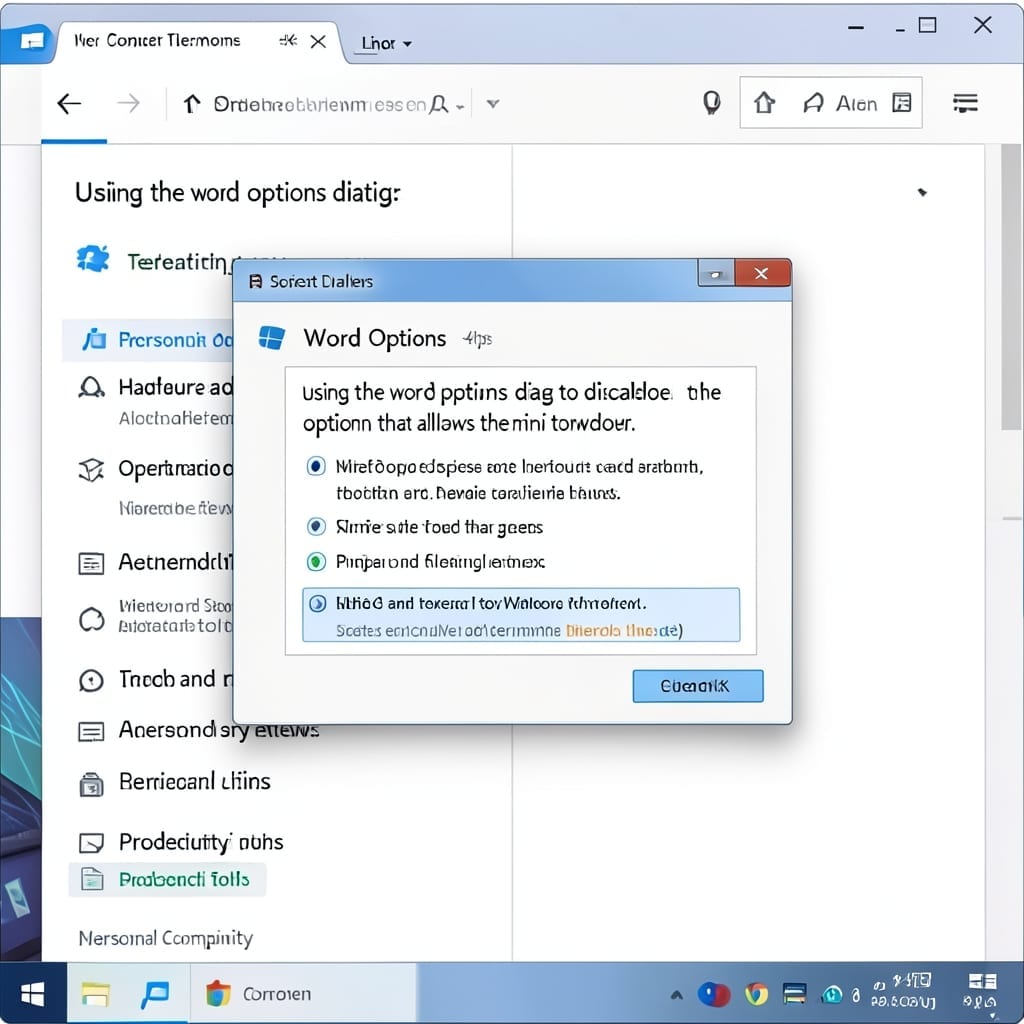Image resolution: width=1024 pixels, height=1024 pixels.
Task: Show hidden tray icons with the caret
Action: pyautogui.click(x=677, y=995)
